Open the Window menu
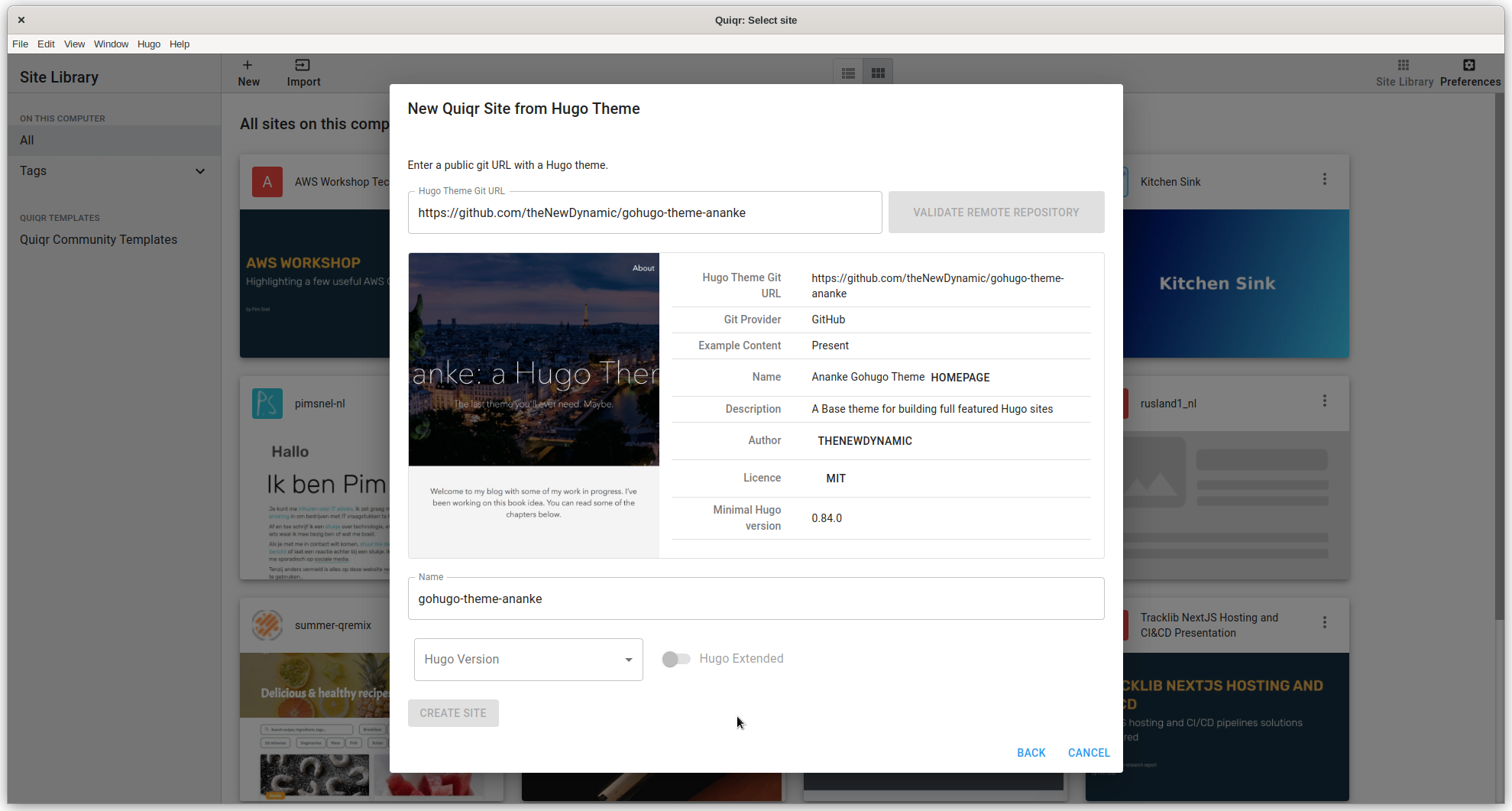 click(111, 44)
